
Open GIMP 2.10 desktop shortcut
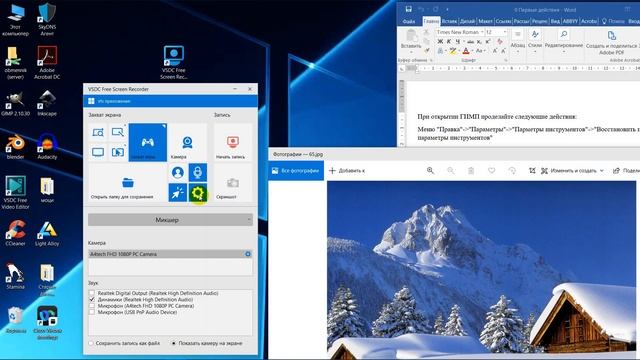click(15, 103)
